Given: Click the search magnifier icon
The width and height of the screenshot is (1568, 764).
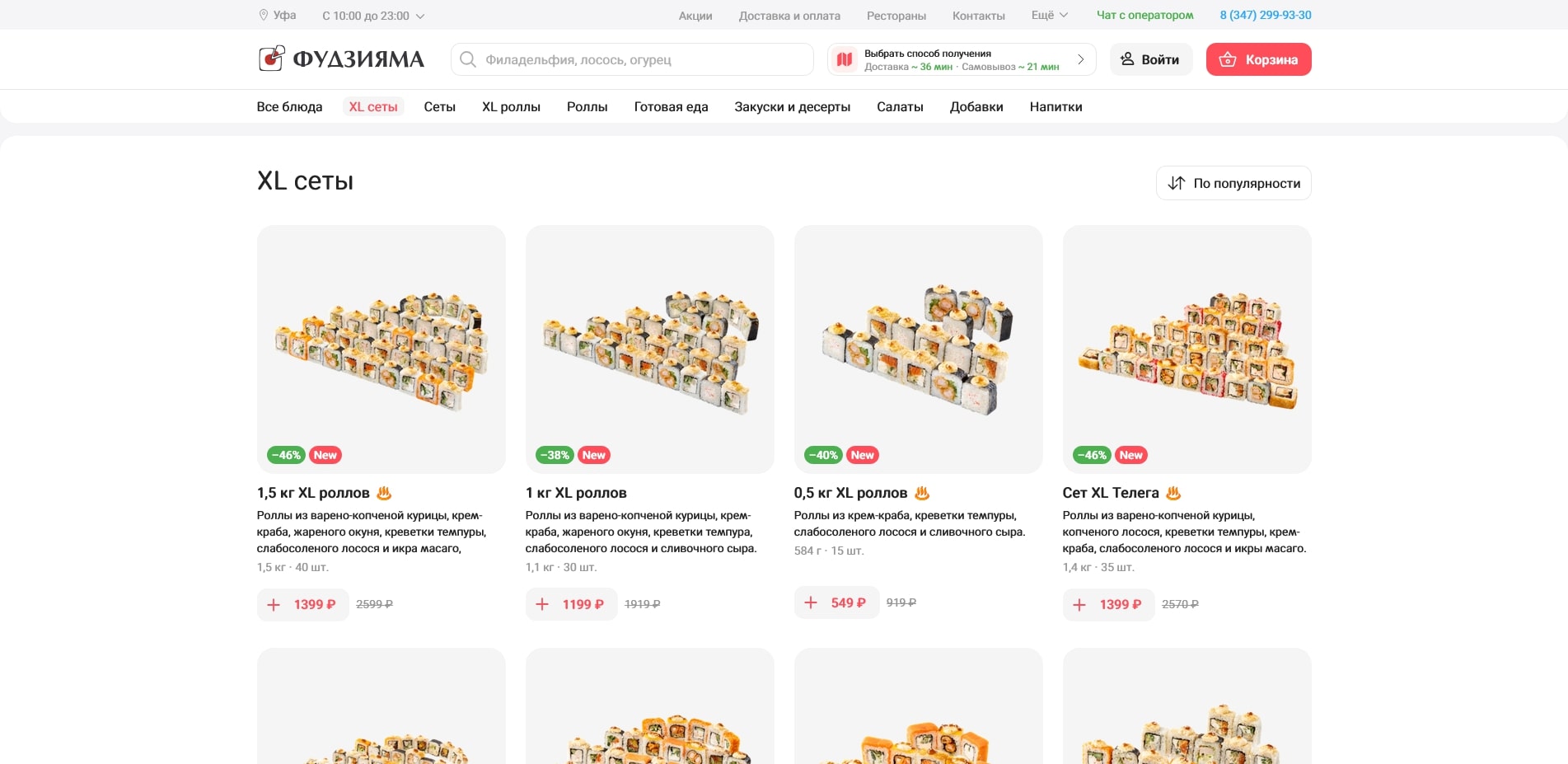Looking at the screenshot, I should [468, 59].
